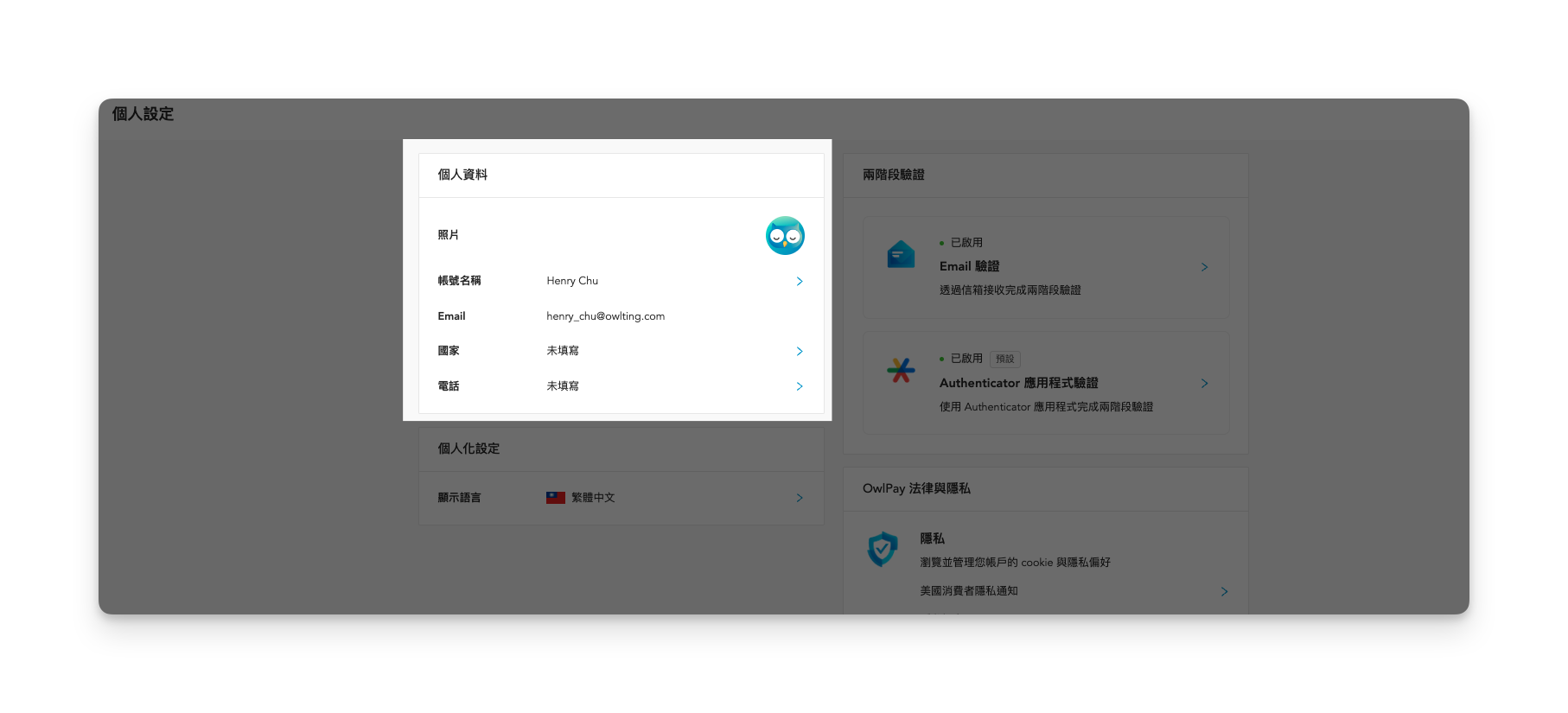The width and height of the screenshot is (1568, 713).
Task: Click the OwlPay 法律與隱私 header
Action: coord(916,488)
